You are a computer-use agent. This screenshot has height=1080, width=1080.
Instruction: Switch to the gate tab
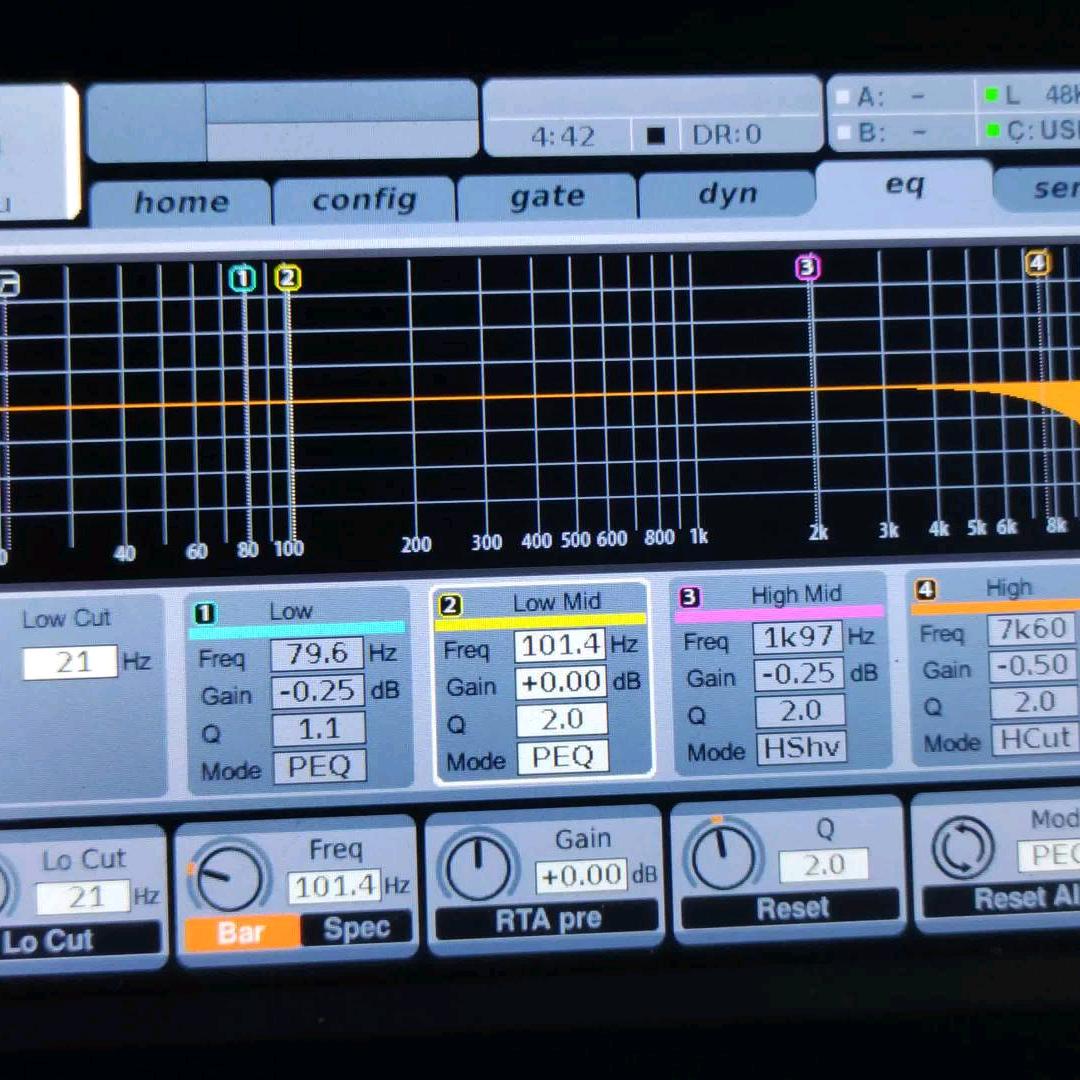(546, 198)
